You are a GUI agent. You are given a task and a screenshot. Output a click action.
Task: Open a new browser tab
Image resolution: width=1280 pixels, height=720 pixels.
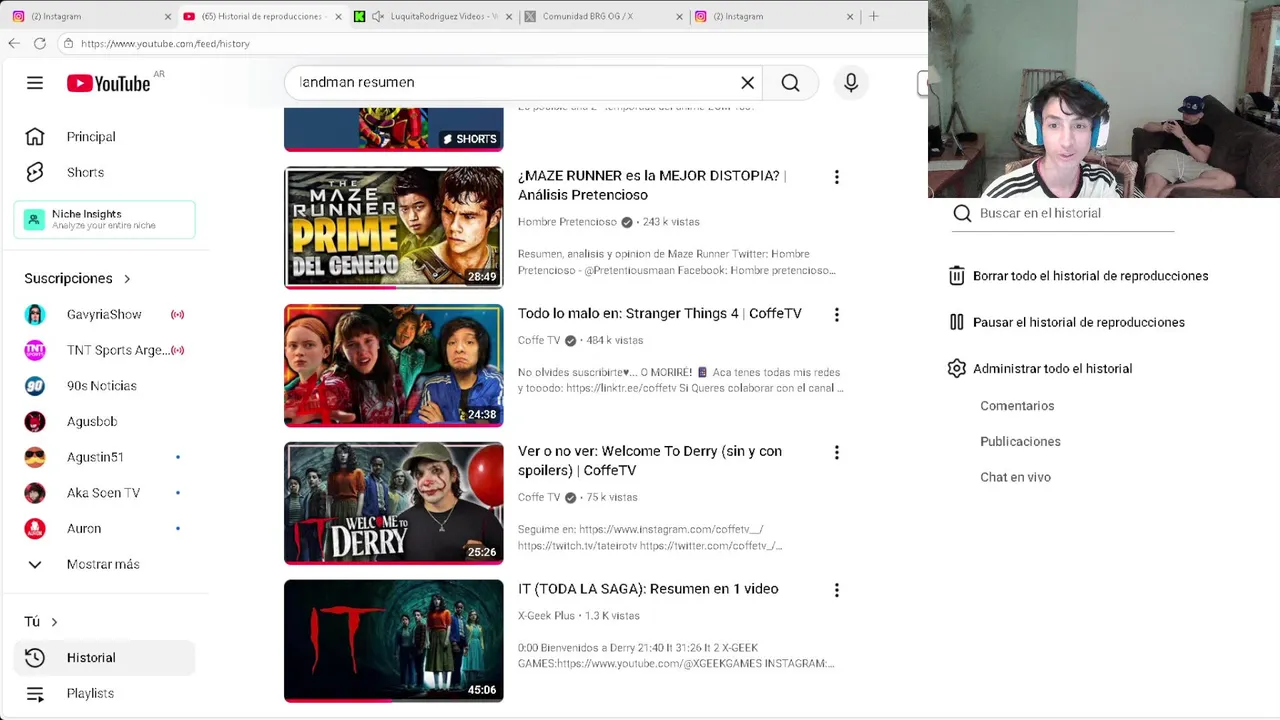(x=873, y=16)
